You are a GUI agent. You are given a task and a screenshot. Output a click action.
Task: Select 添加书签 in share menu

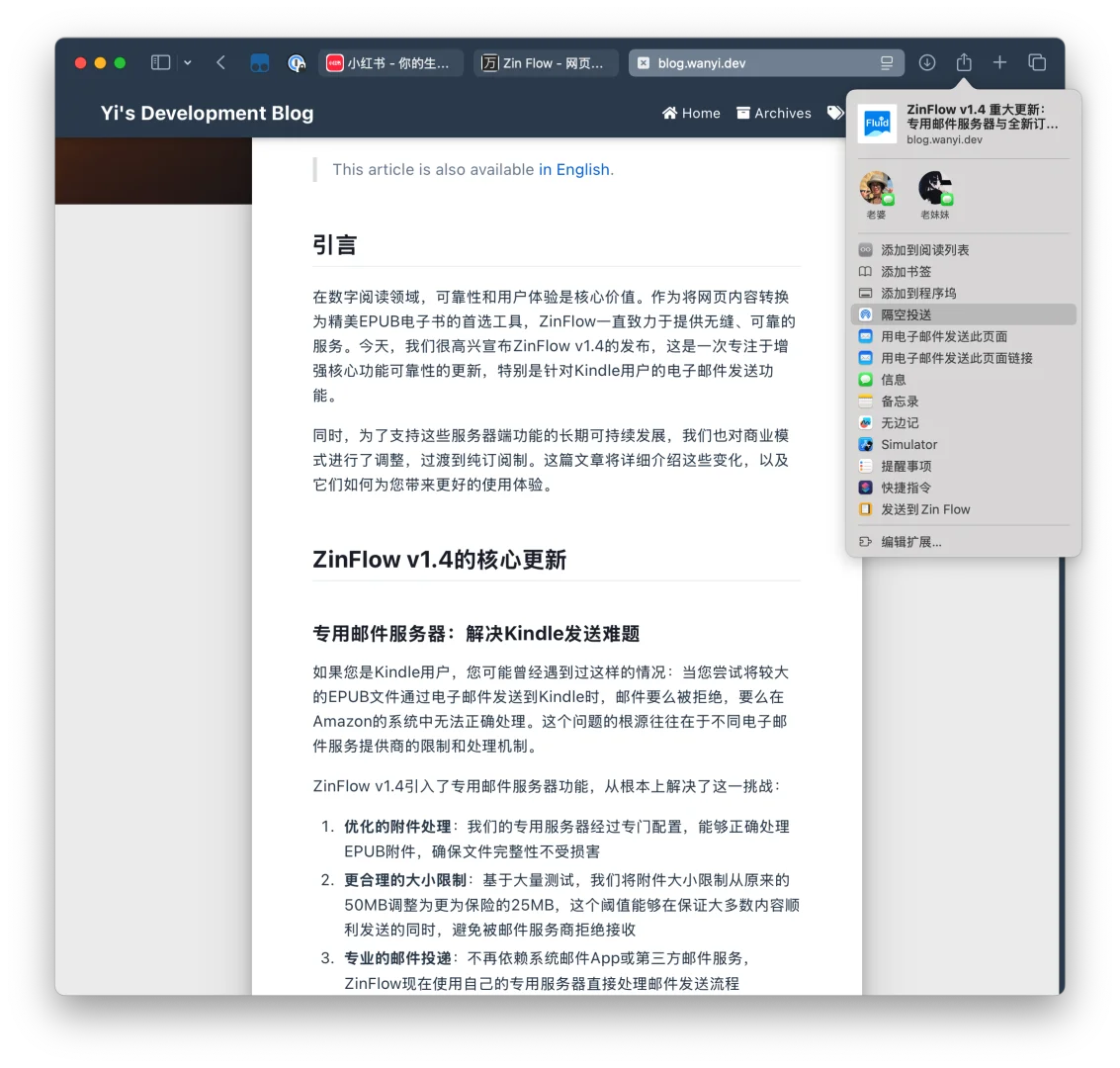coord(964,272)
